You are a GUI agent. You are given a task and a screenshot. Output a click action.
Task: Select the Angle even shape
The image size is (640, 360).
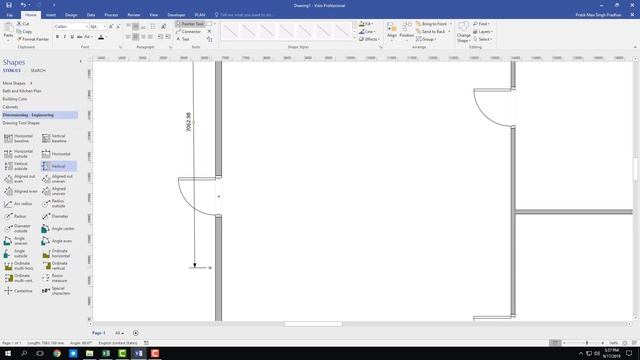coord(58,241)
